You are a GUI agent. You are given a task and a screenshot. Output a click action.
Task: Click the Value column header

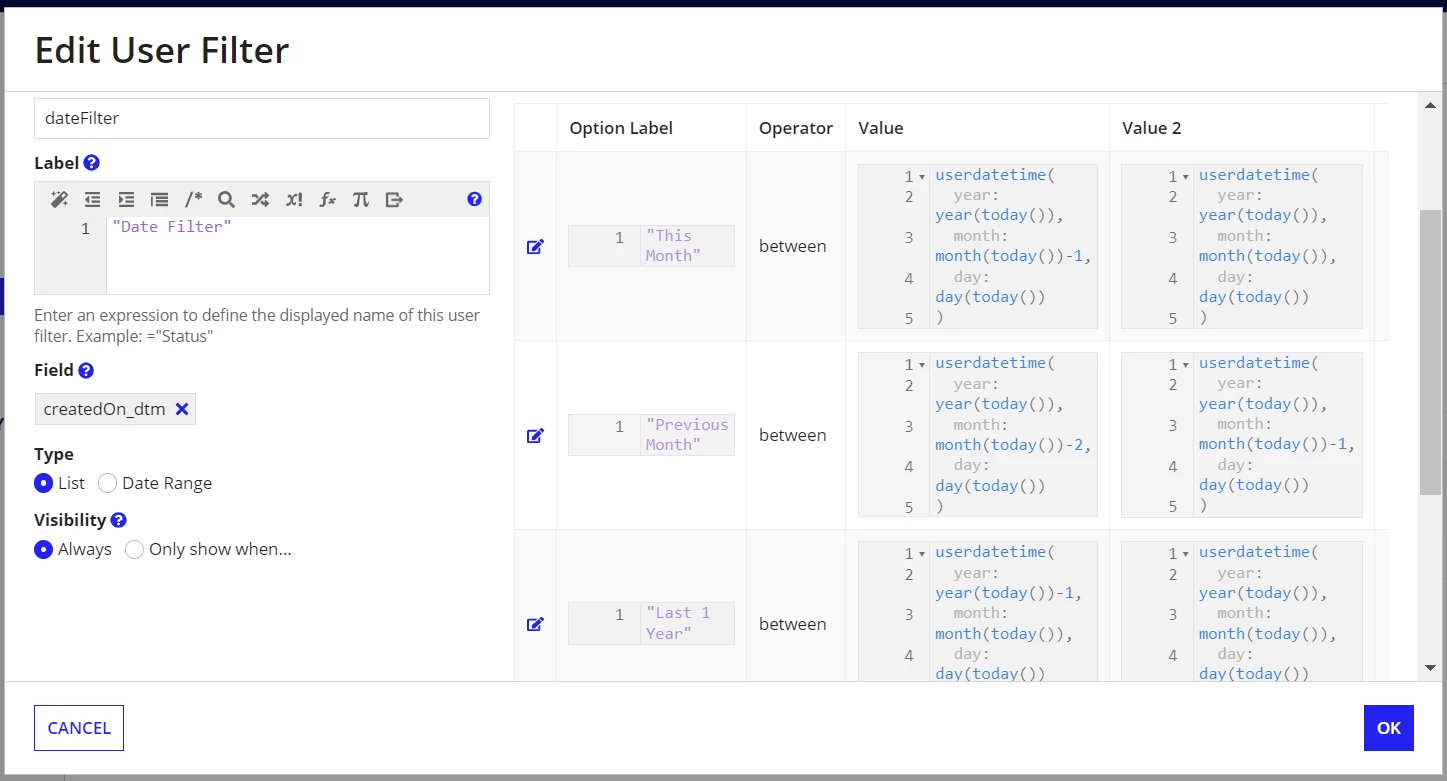[x=881, y=128]
